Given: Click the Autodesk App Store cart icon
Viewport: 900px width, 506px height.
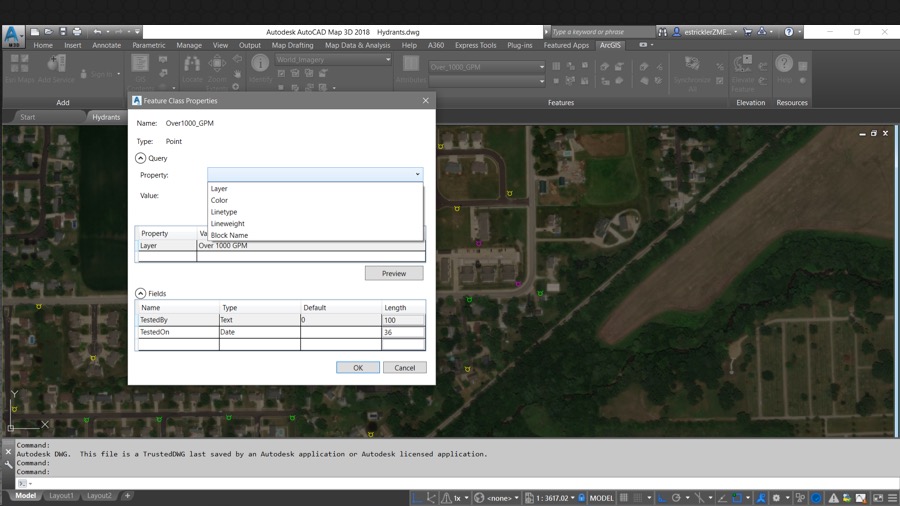Looking at the screenshot, I should [747, 32].
